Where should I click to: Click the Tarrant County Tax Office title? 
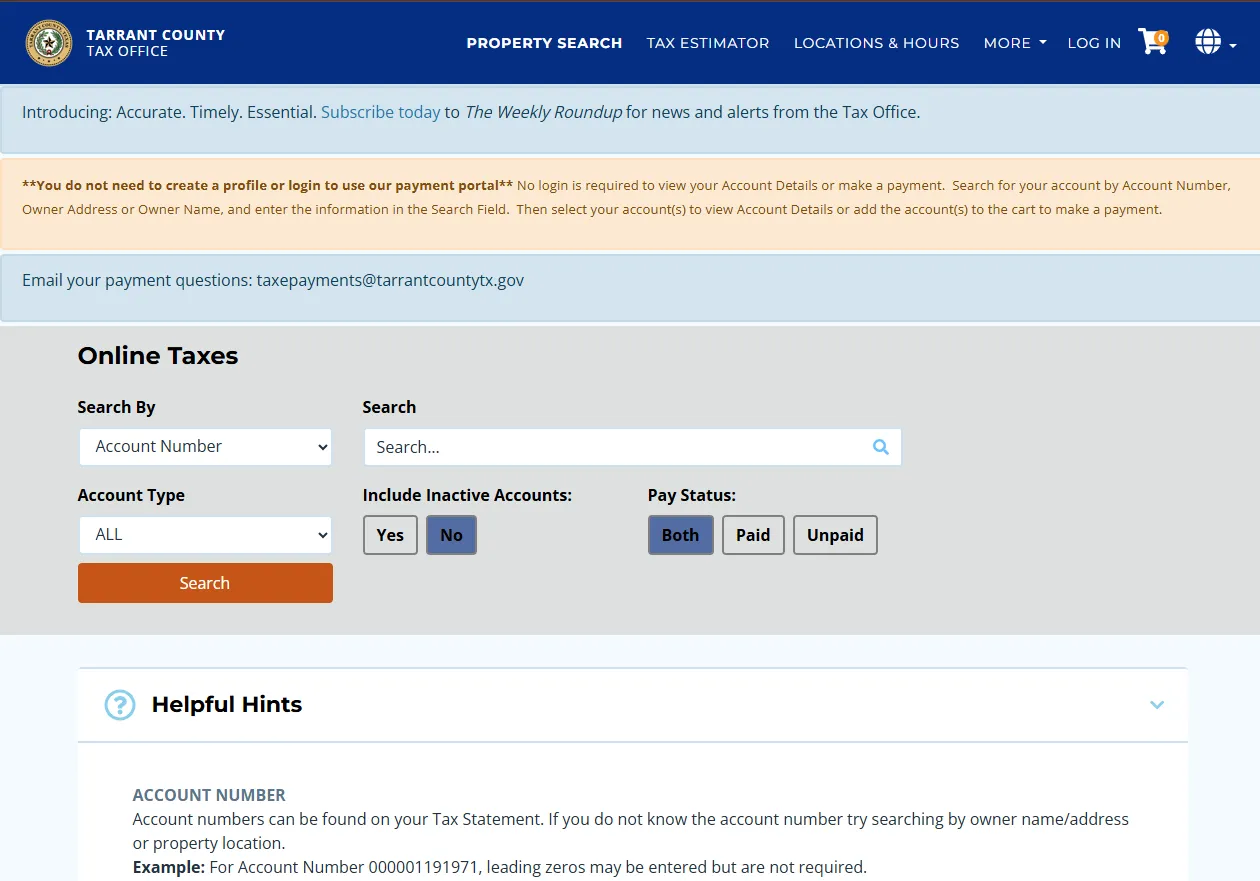[x=155, y=42]
